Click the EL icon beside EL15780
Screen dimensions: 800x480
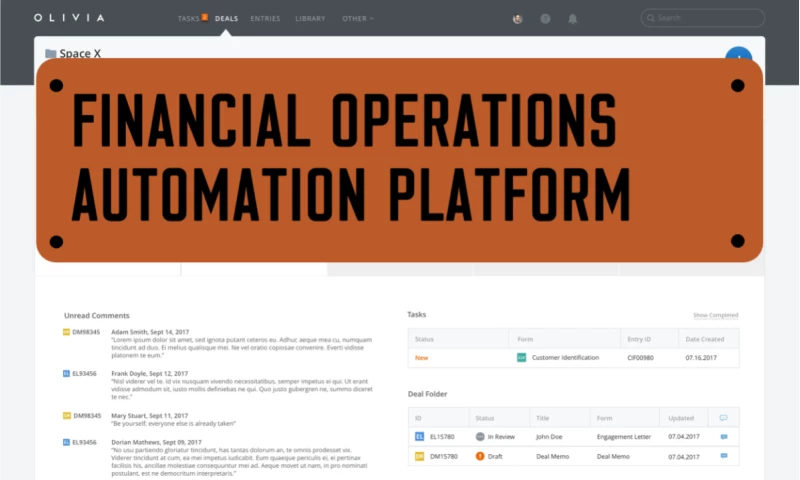point(419,437)
